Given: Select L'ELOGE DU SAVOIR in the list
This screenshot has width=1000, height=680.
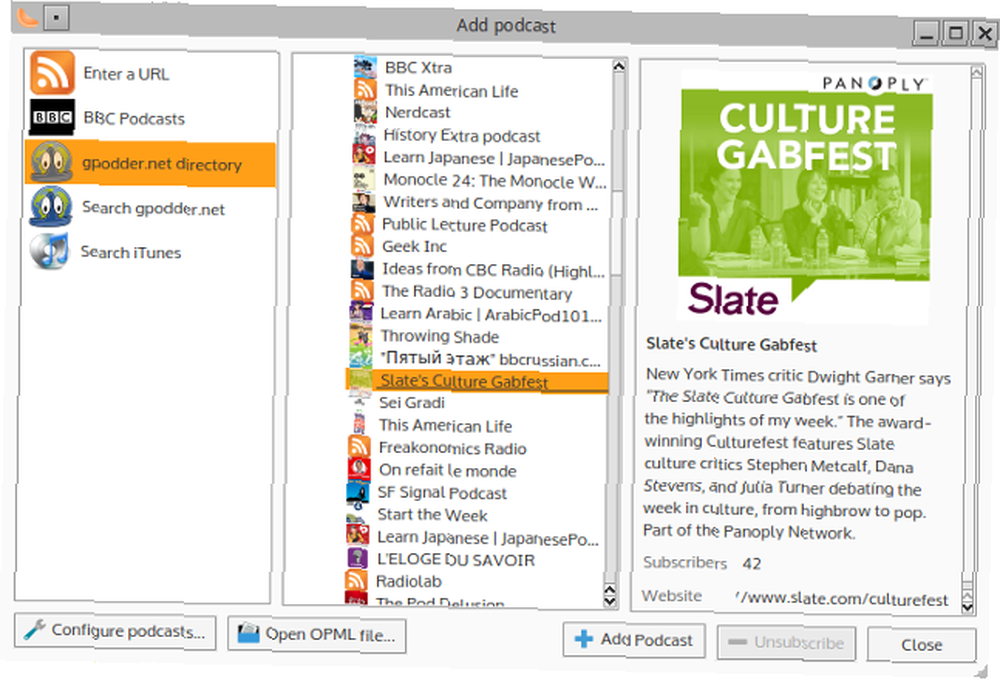Looking at the screenshot, I should [x=456, y=559].
